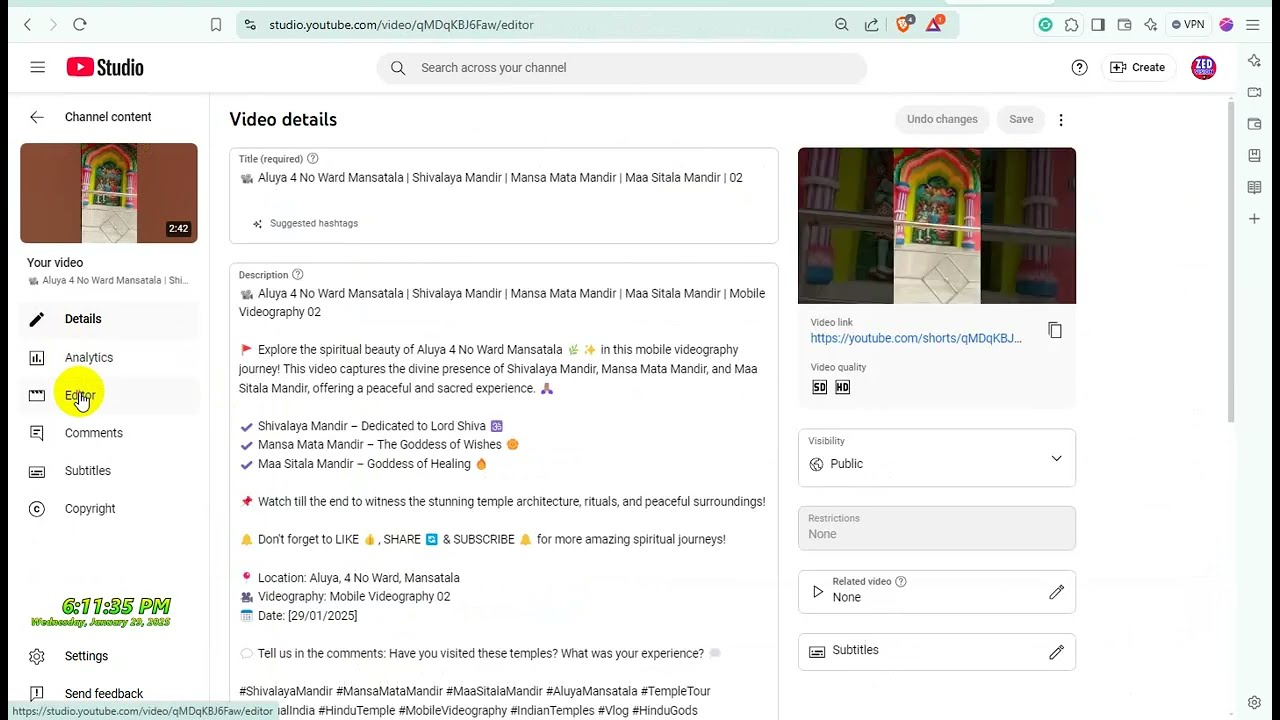The image size is (1280, 720).
Task: Open Subtitles in the left sidebar
Action: pyautogui.click(x=109, y=471)
